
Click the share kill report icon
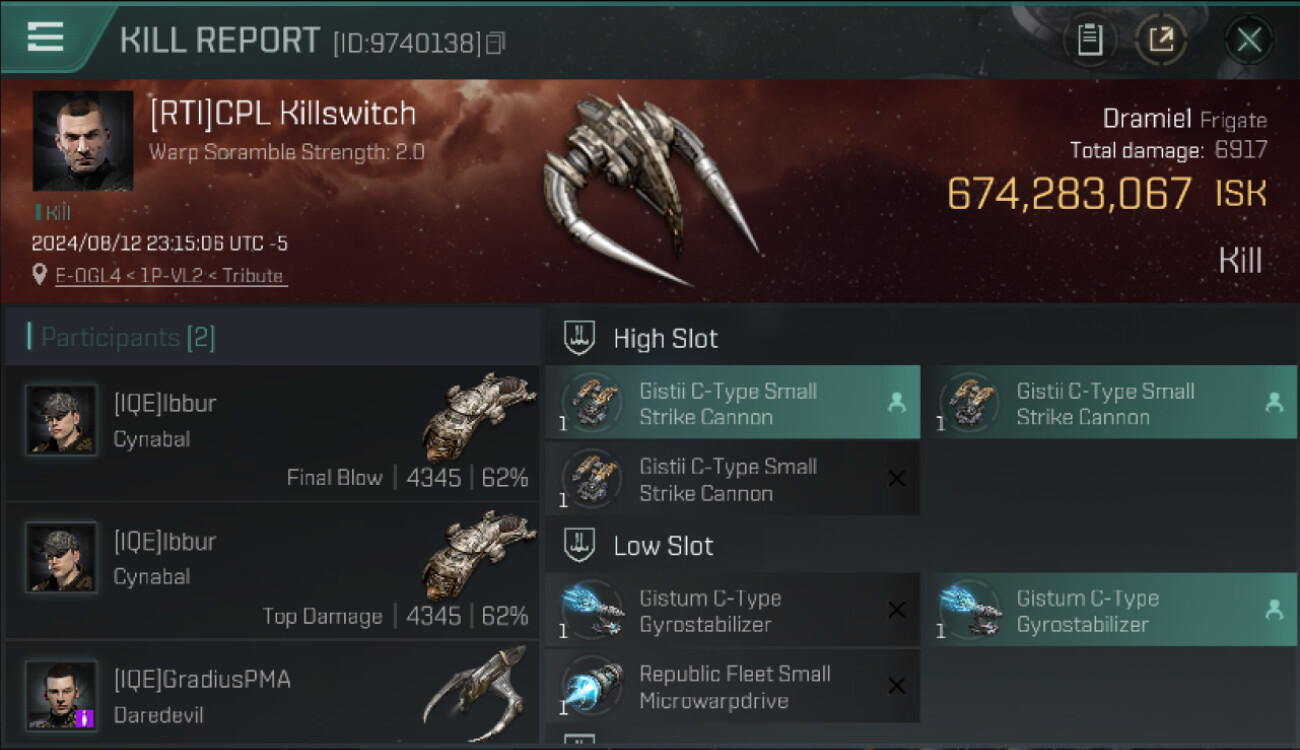tap(1160, 40)
